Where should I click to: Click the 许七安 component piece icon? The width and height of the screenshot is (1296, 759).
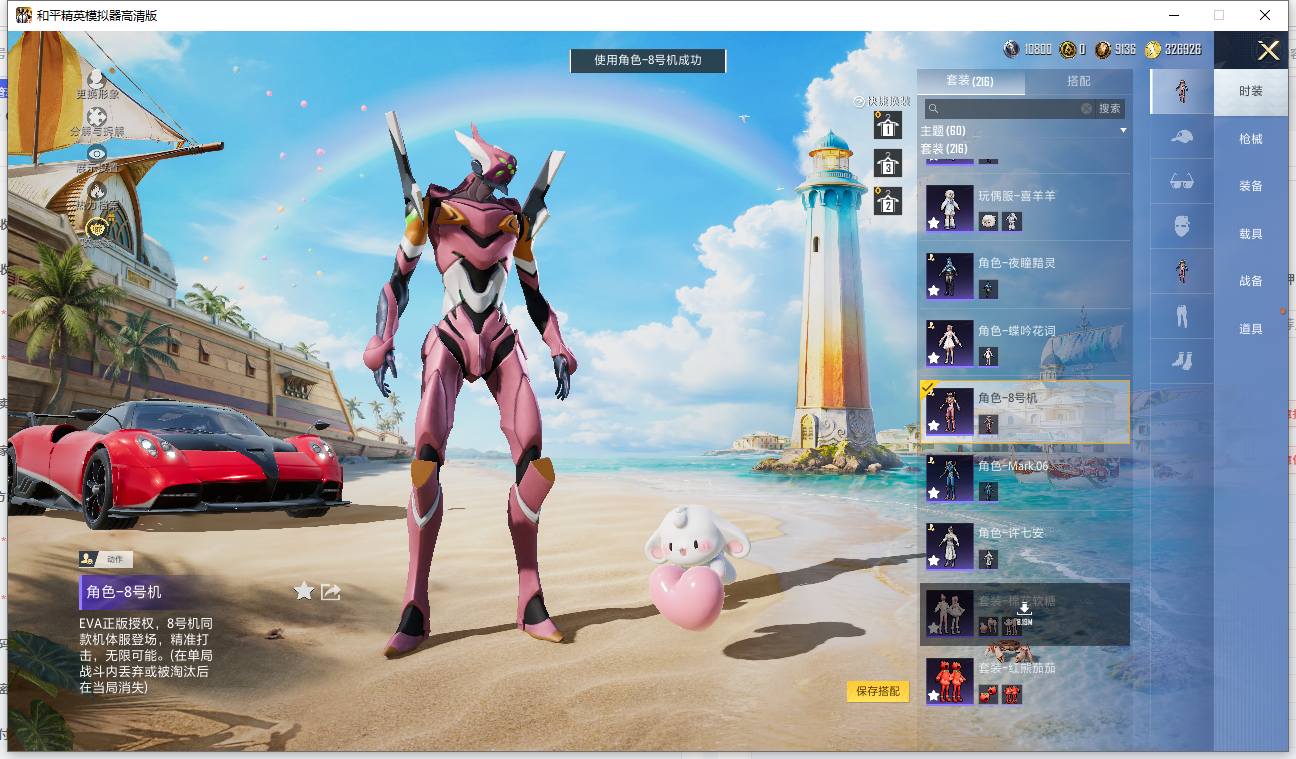coord(987,559)
